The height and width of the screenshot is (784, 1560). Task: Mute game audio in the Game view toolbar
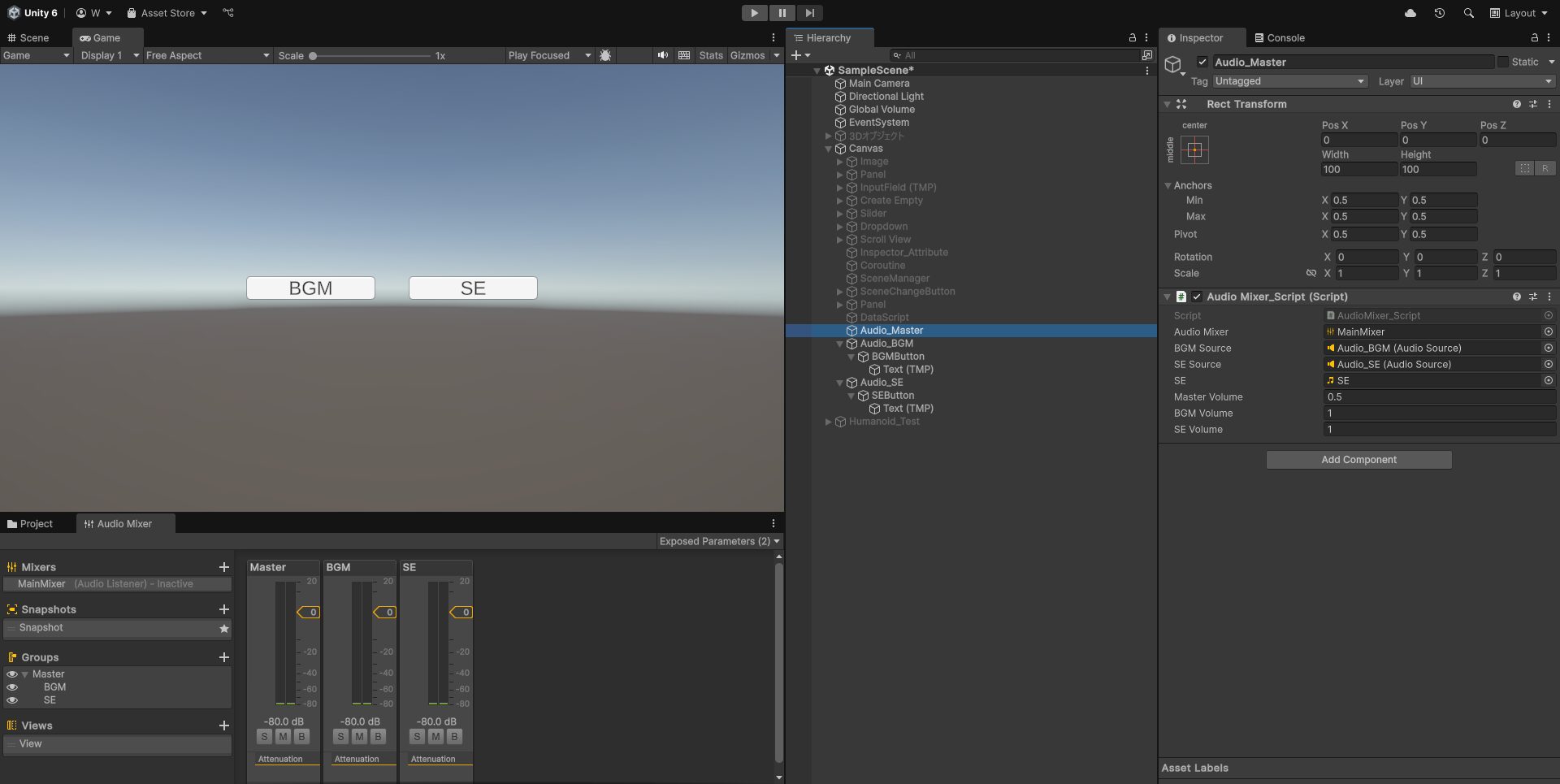662,55
